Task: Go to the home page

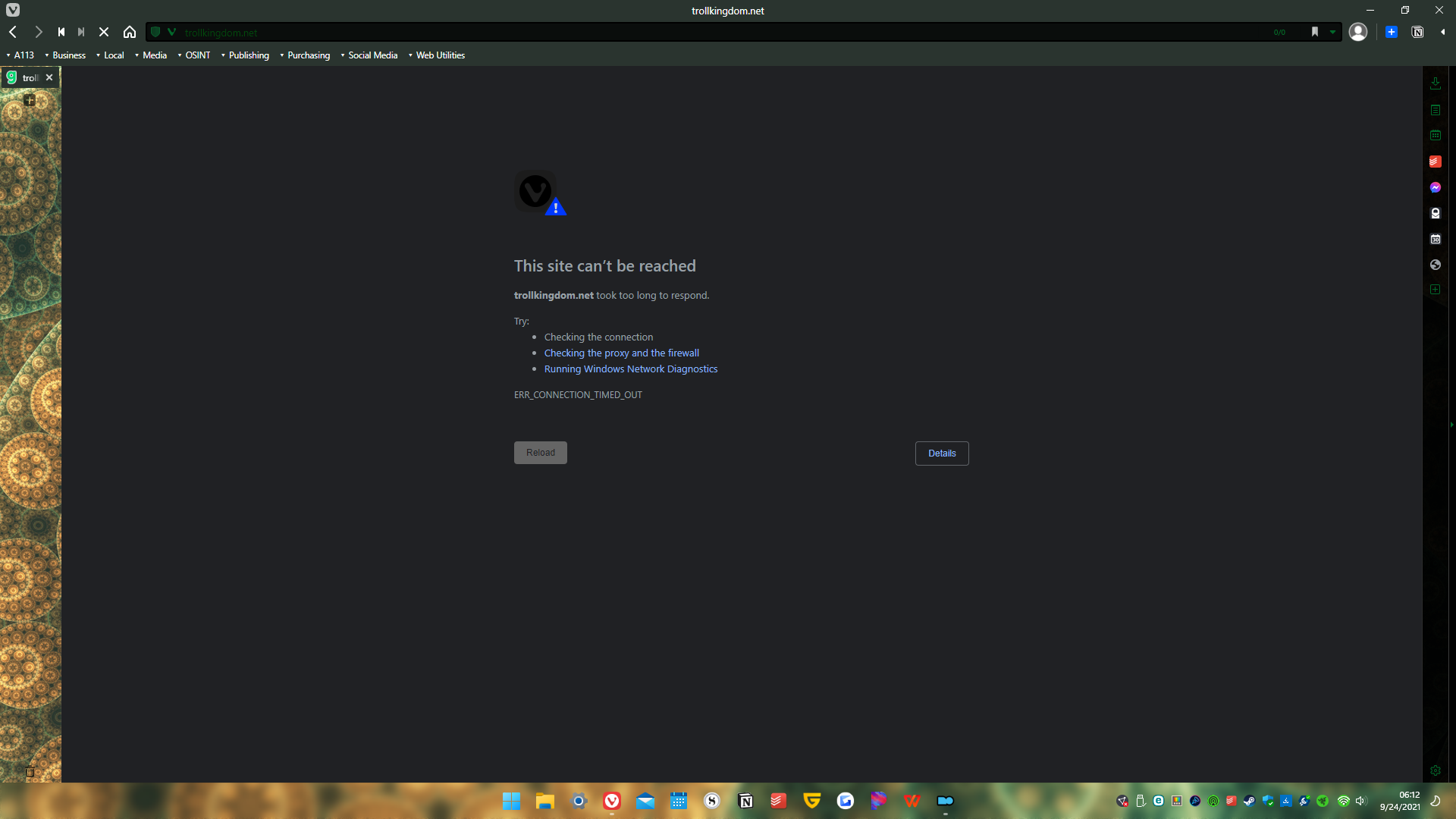Action: (x=130, y=32)
